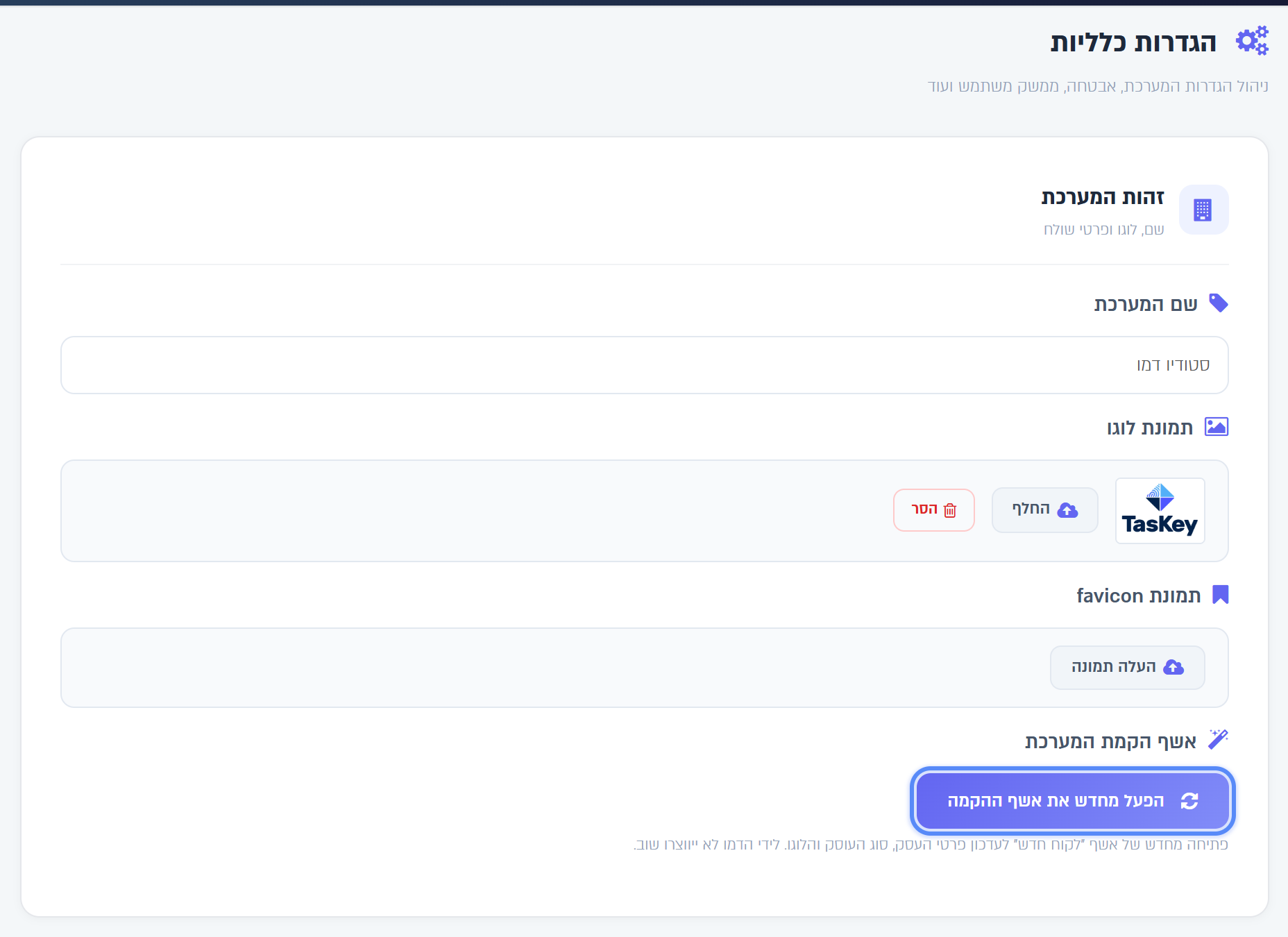Viewport: 1288px width, 937px height.
Task: Click the gears icon beside הגדרות כלליות
Action: [x=1252, y=41]
